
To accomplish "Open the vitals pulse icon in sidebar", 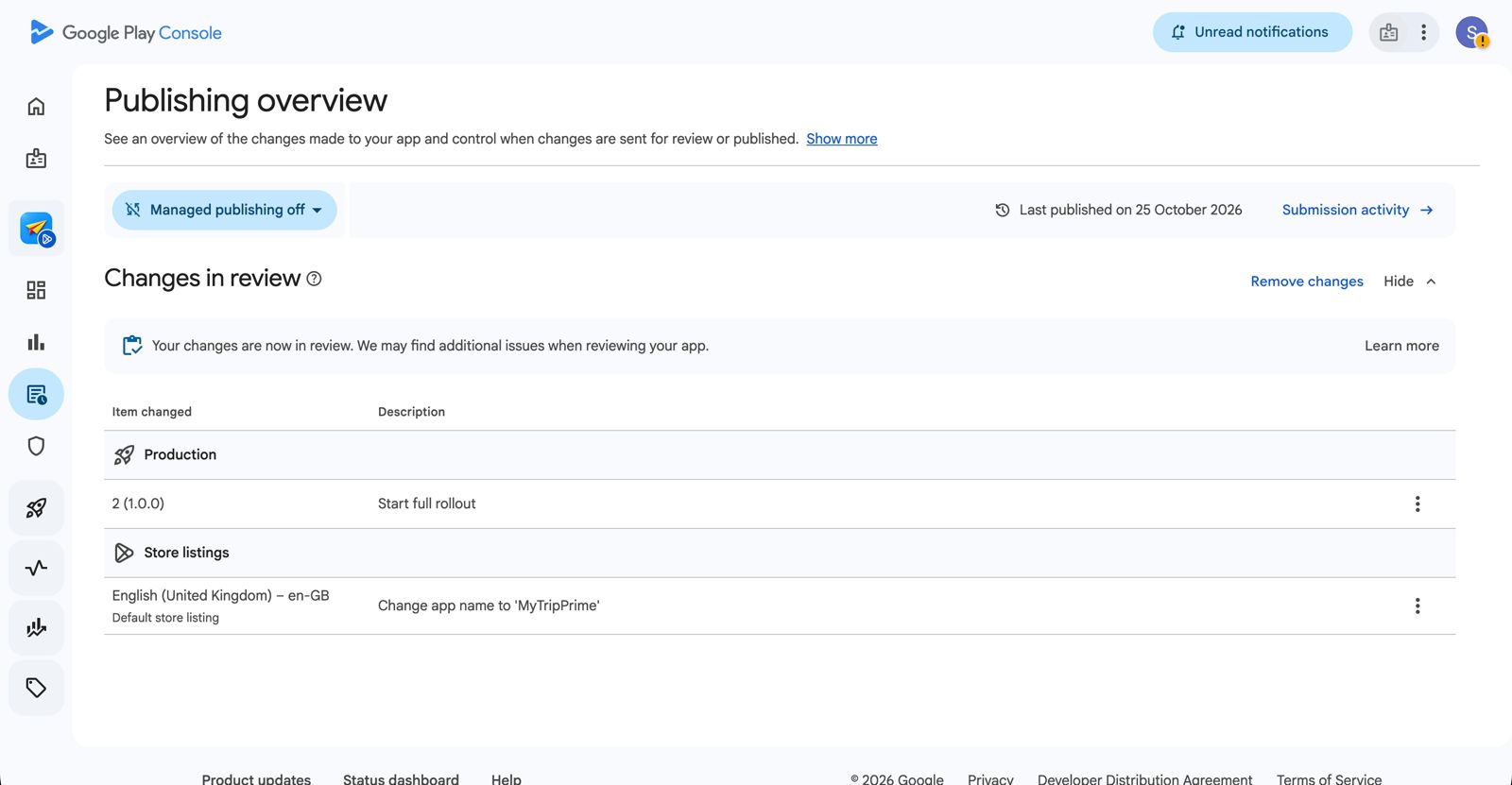I will point(36,568).
